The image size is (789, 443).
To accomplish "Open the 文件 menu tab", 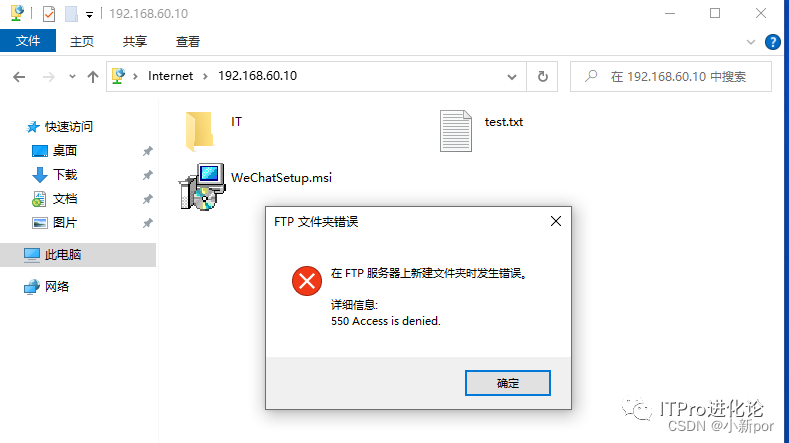I will pos(28,41).
